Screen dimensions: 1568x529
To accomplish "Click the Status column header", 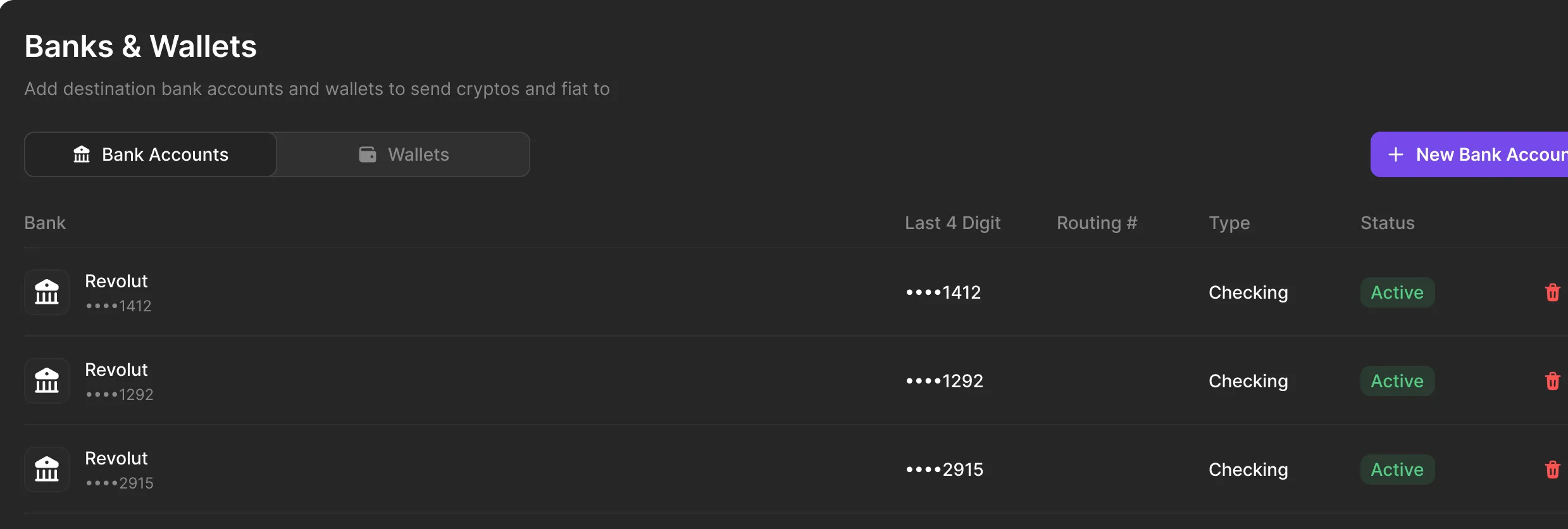I will coord(1387,223).
